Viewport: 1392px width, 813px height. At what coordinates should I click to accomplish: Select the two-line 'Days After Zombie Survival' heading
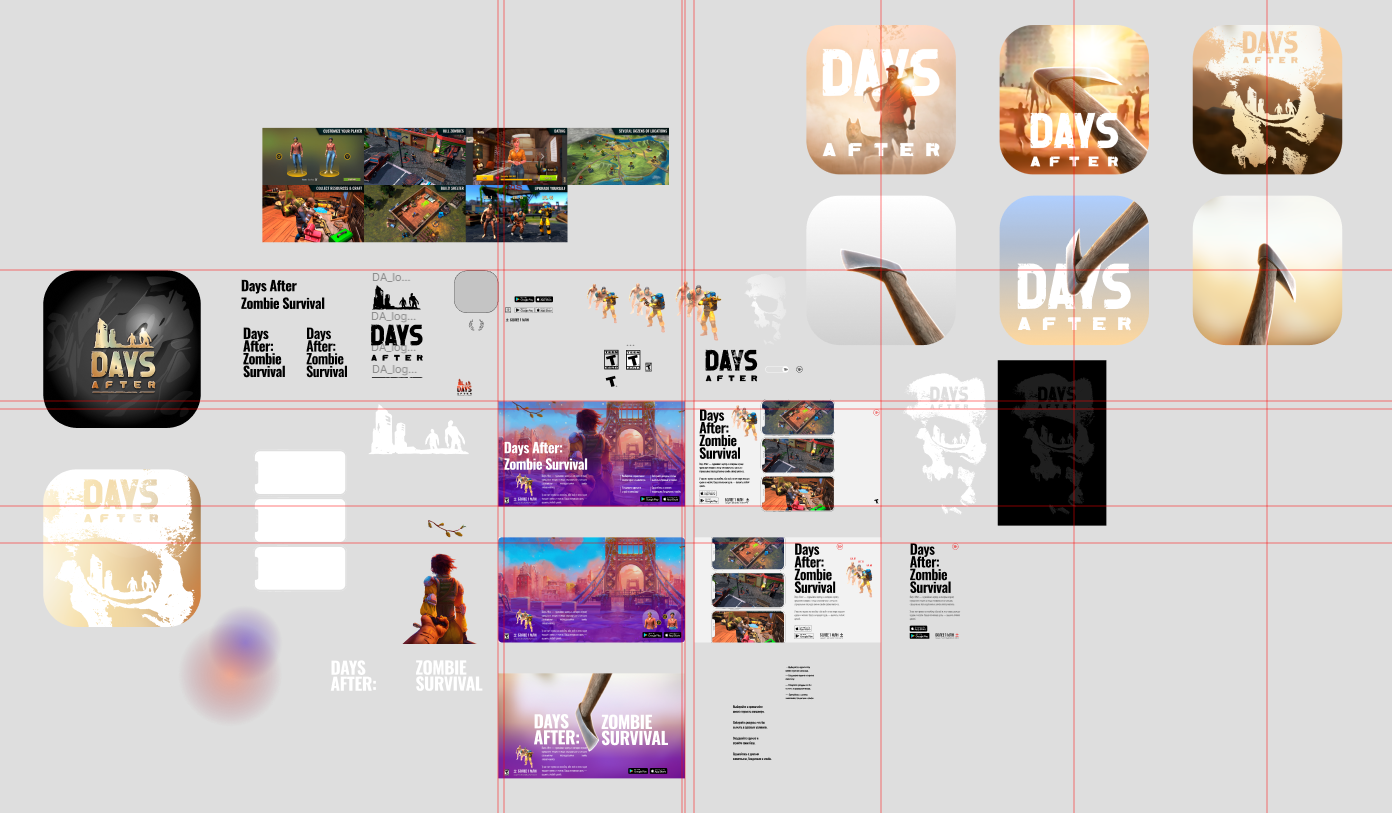pyautogui.click(x=283, y=294)
